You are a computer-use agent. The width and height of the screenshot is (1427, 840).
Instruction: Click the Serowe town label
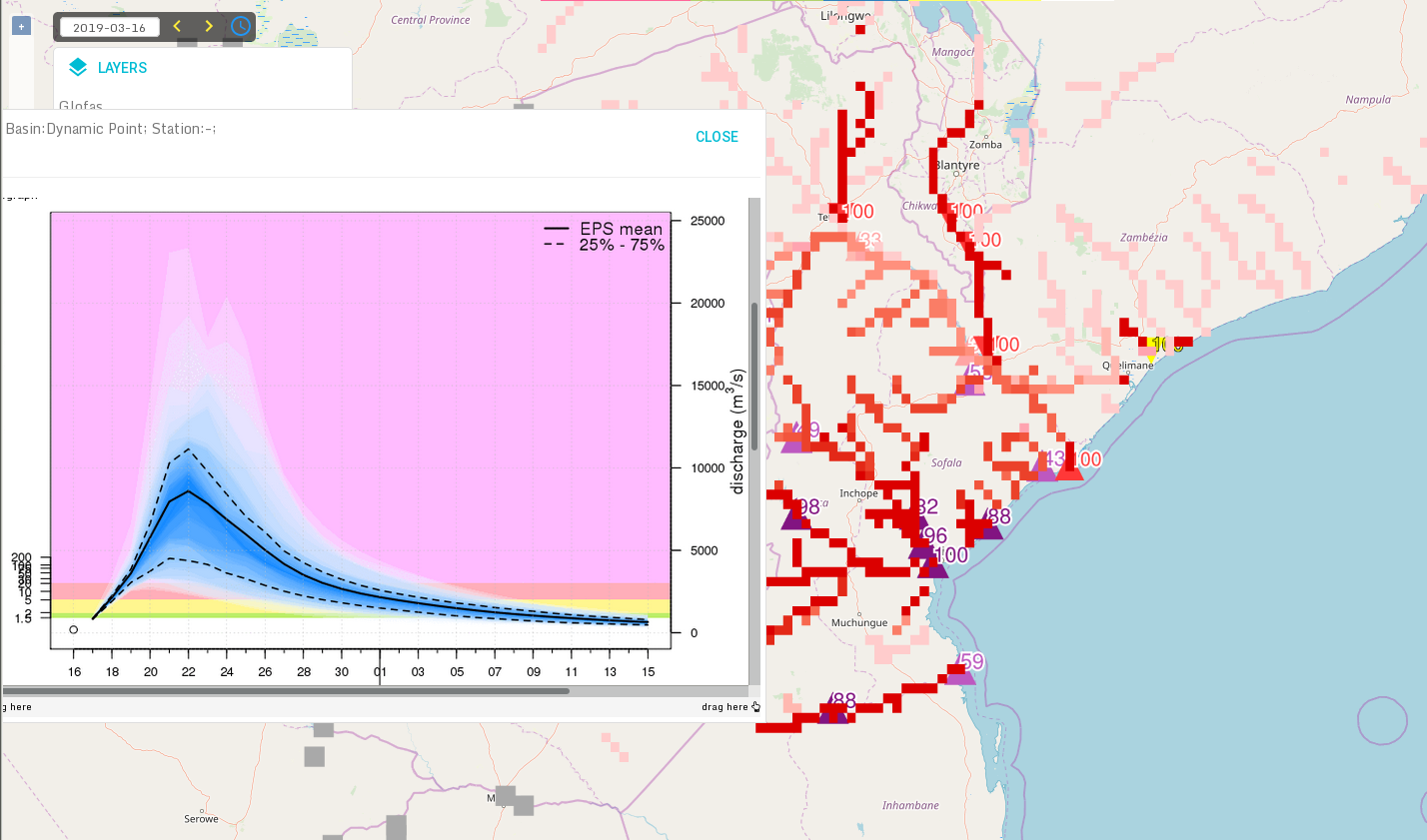pos(201,819)
